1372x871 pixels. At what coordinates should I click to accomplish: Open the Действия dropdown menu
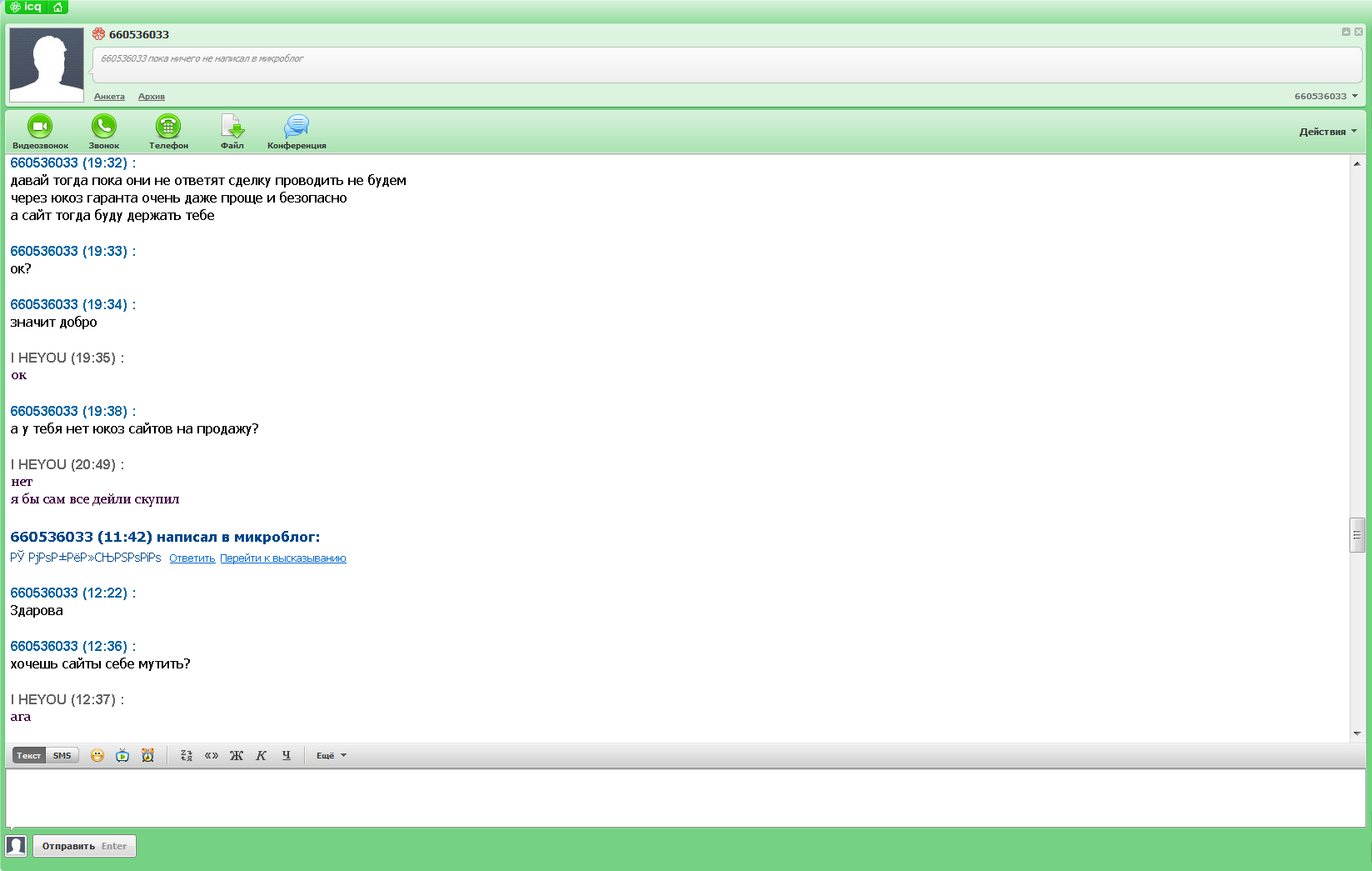tap(1328, 132)
